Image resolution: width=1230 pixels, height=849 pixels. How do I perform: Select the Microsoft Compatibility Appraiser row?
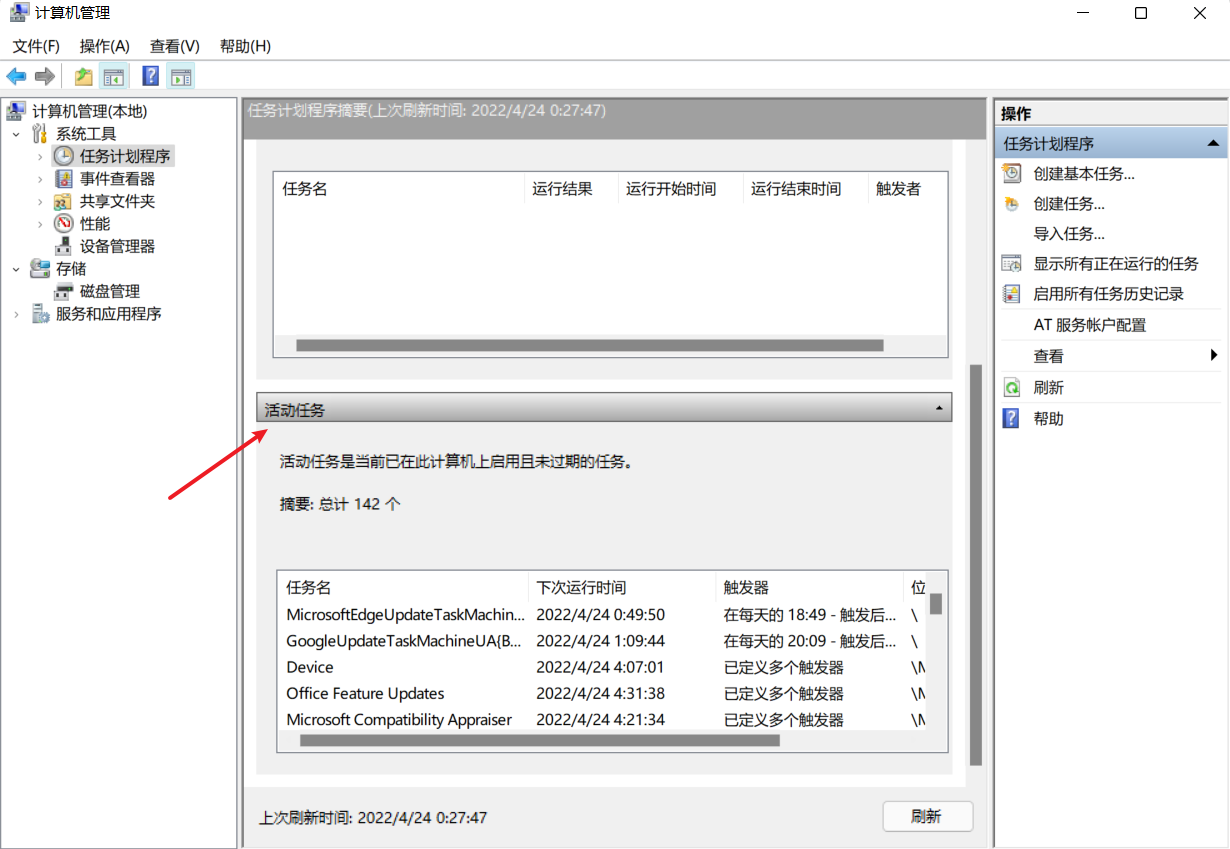coord(603,719)
